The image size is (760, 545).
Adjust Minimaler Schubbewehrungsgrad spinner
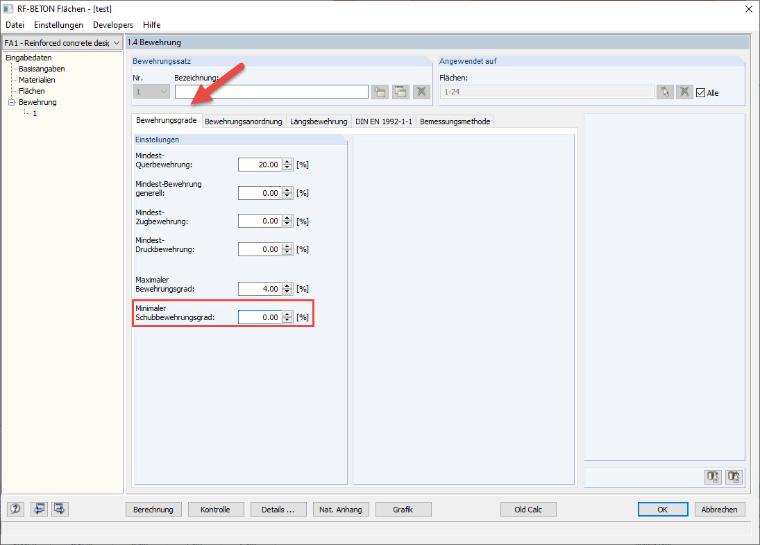tap(287, 317)
